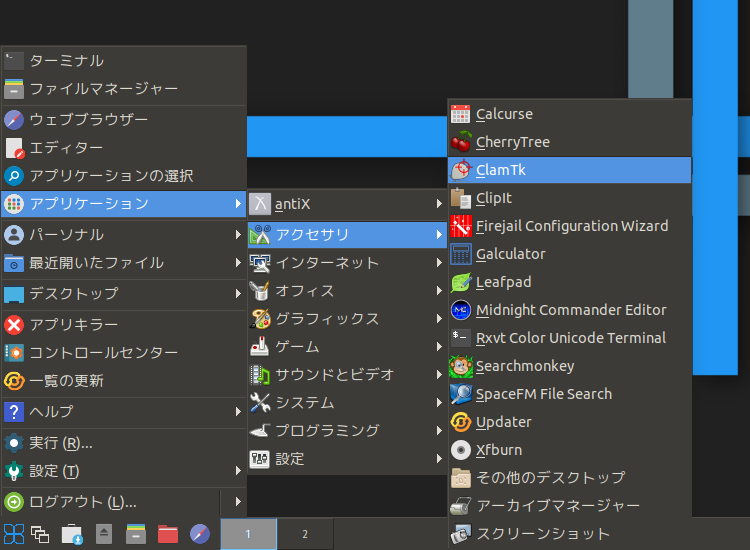Open the 最近開いたファイル menu entry
Screen dimensions: 750x550
pos(124,263)
